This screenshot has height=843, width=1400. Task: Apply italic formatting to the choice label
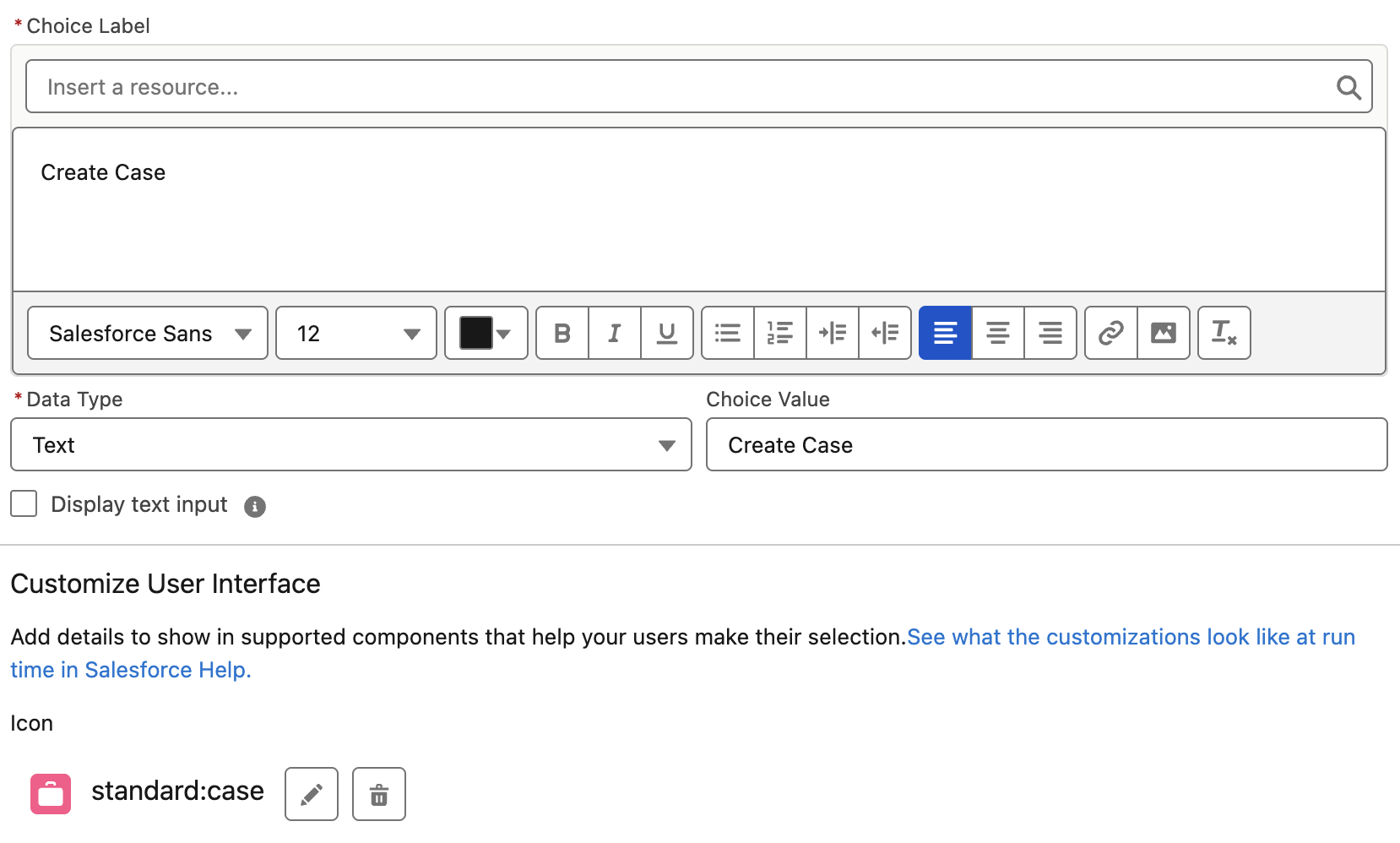pos(614,333)
